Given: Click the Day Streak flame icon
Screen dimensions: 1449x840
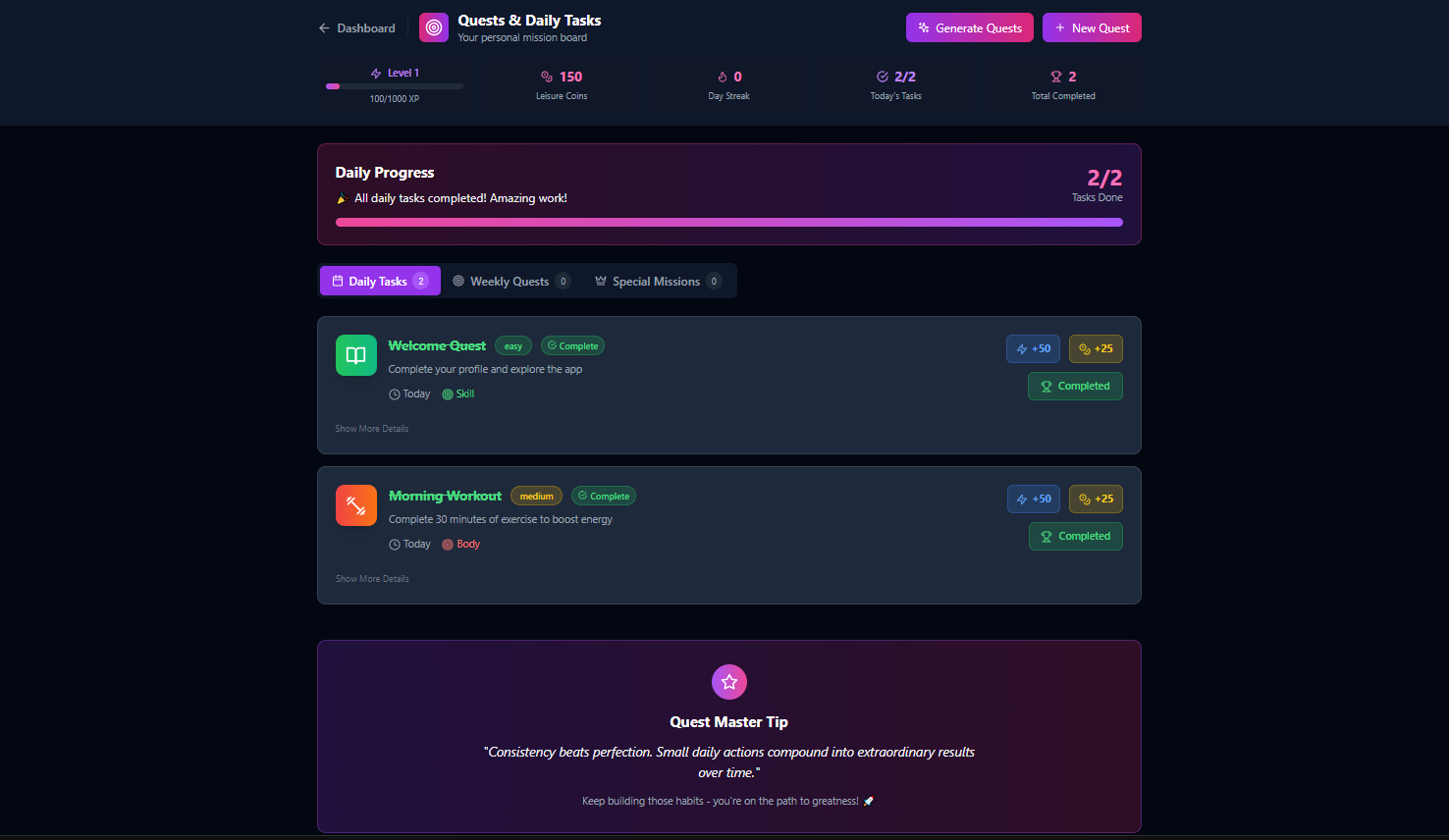Looking at the screenshot, I should (723, 77).
